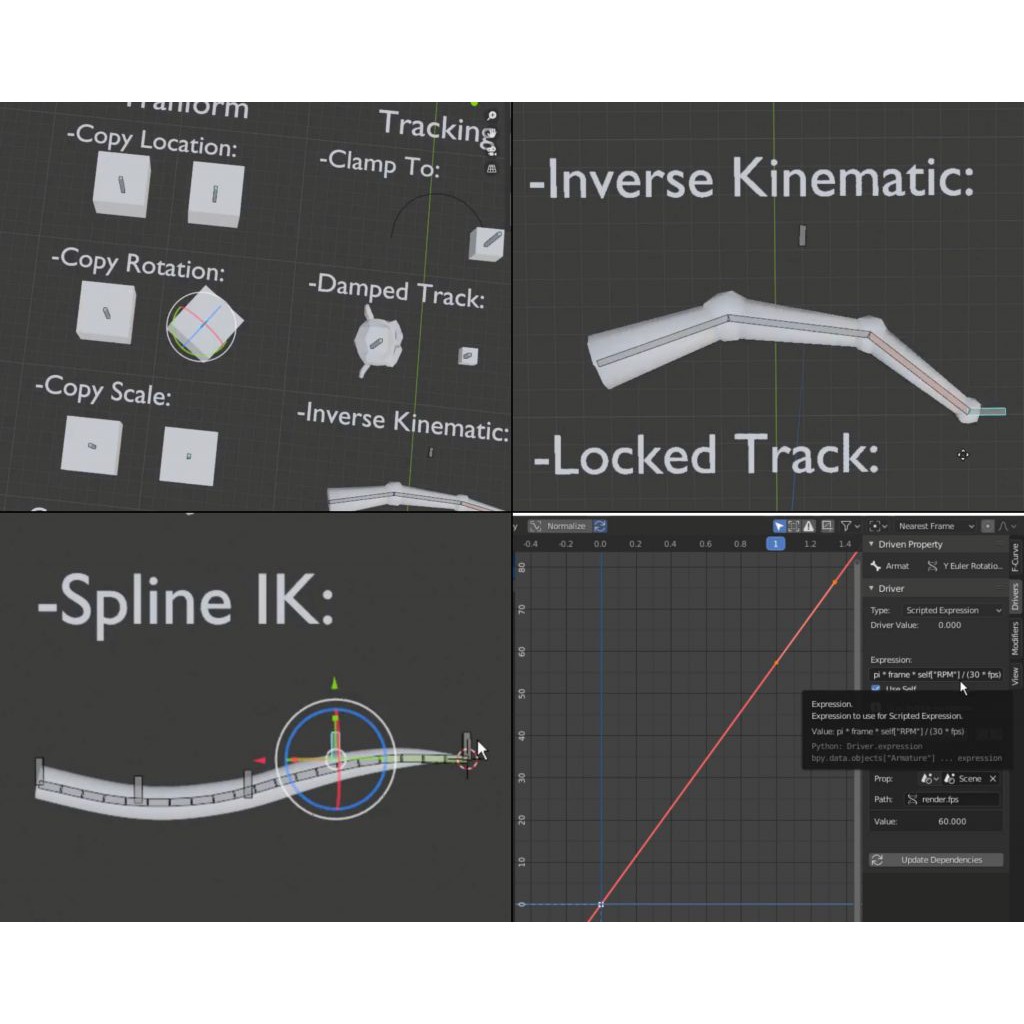Open the Prop ID type dropdown
This screenshot has width=1024, height=1024.
pos(929,778)
